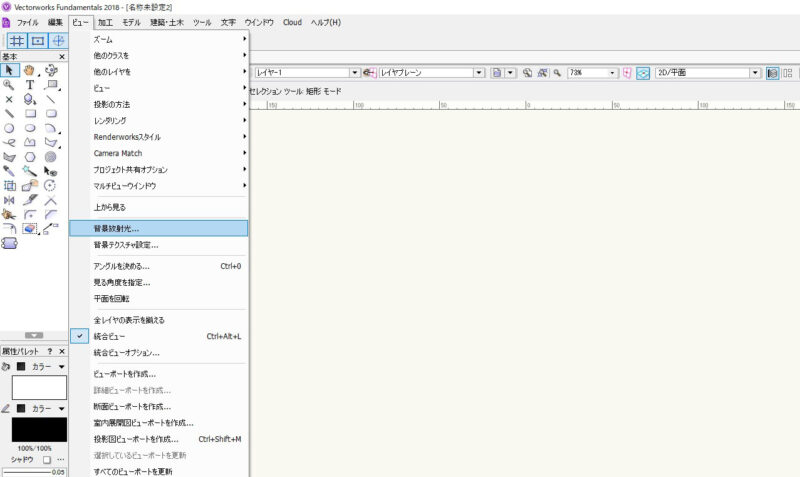Click the Fit to Objects zoom icon
Screen dimensions: 800x477
[x=542, y=73]
